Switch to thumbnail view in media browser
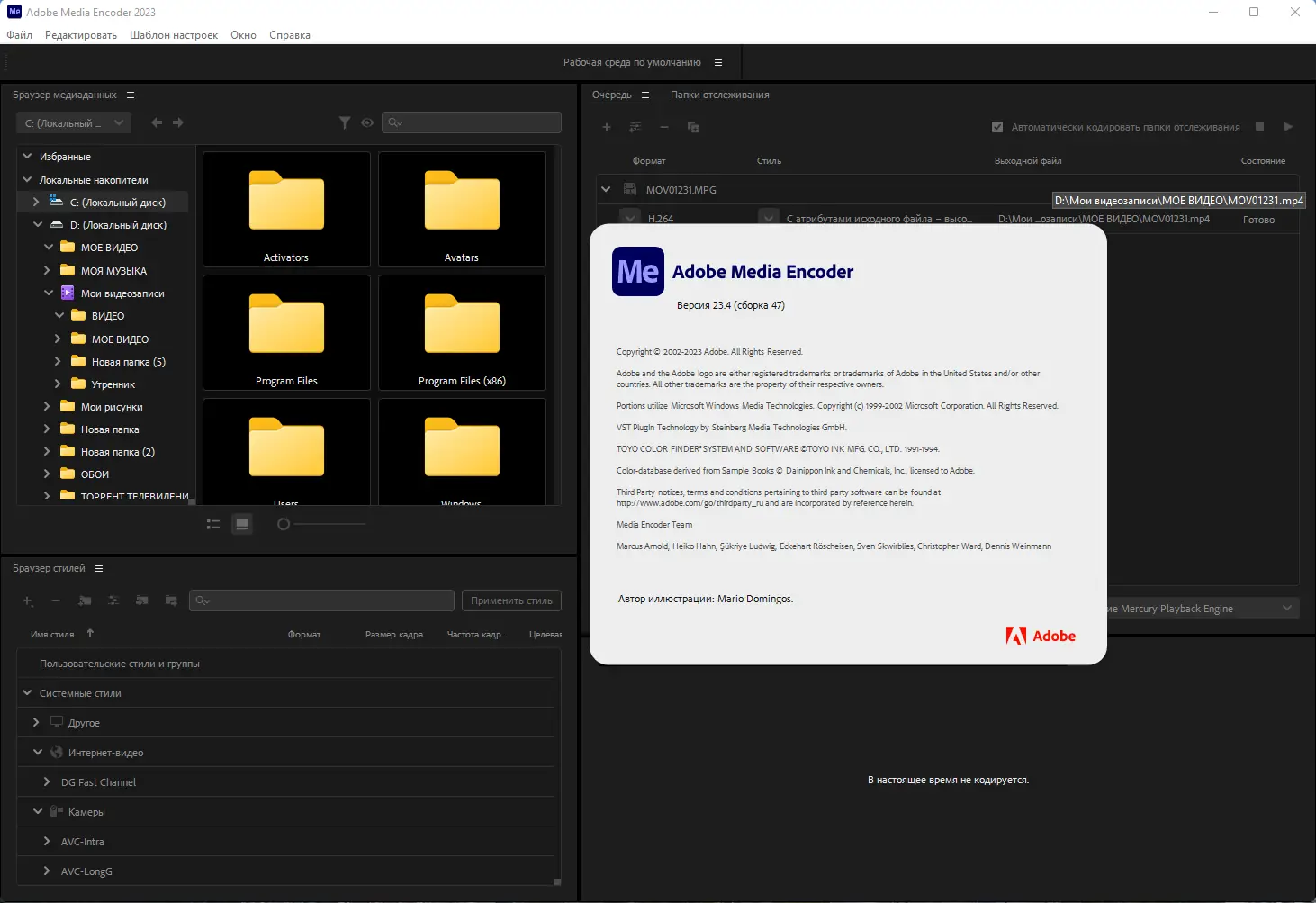 [x=242, y=523]
